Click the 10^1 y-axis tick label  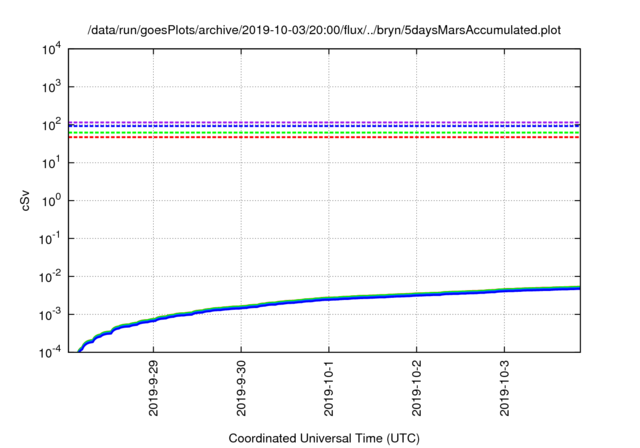pos(52,162)
